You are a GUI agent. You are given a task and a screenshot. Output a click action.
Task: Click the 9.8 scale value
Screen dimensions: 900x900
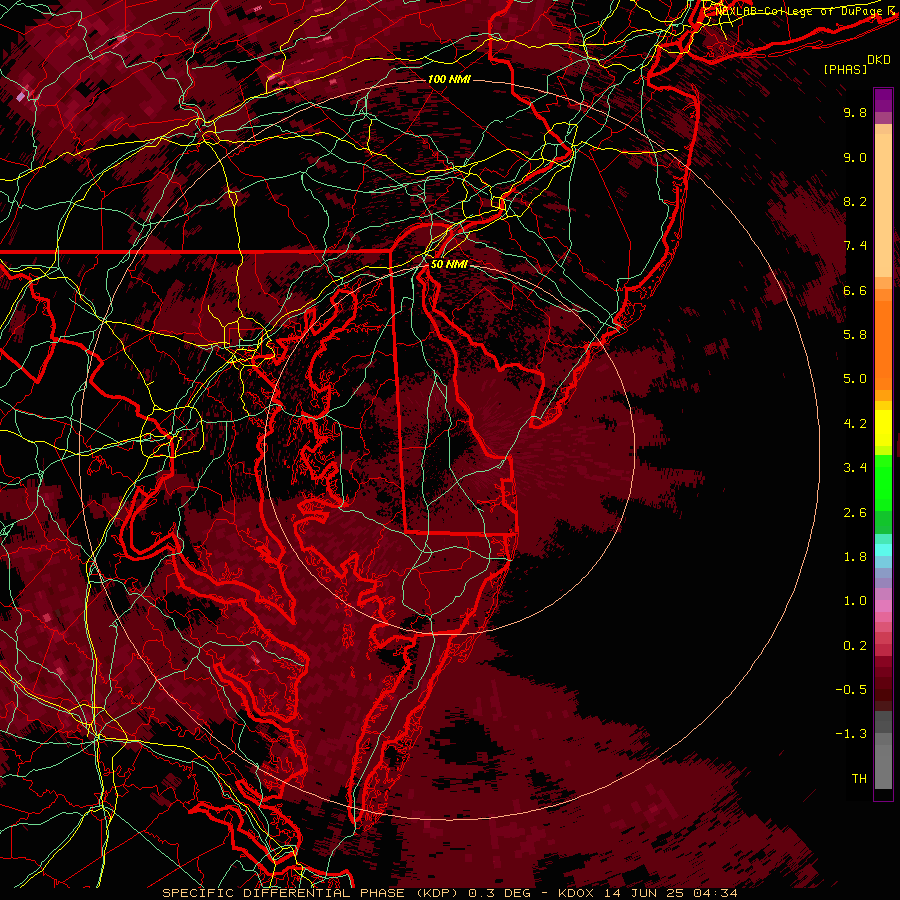[x=855, y=112]
